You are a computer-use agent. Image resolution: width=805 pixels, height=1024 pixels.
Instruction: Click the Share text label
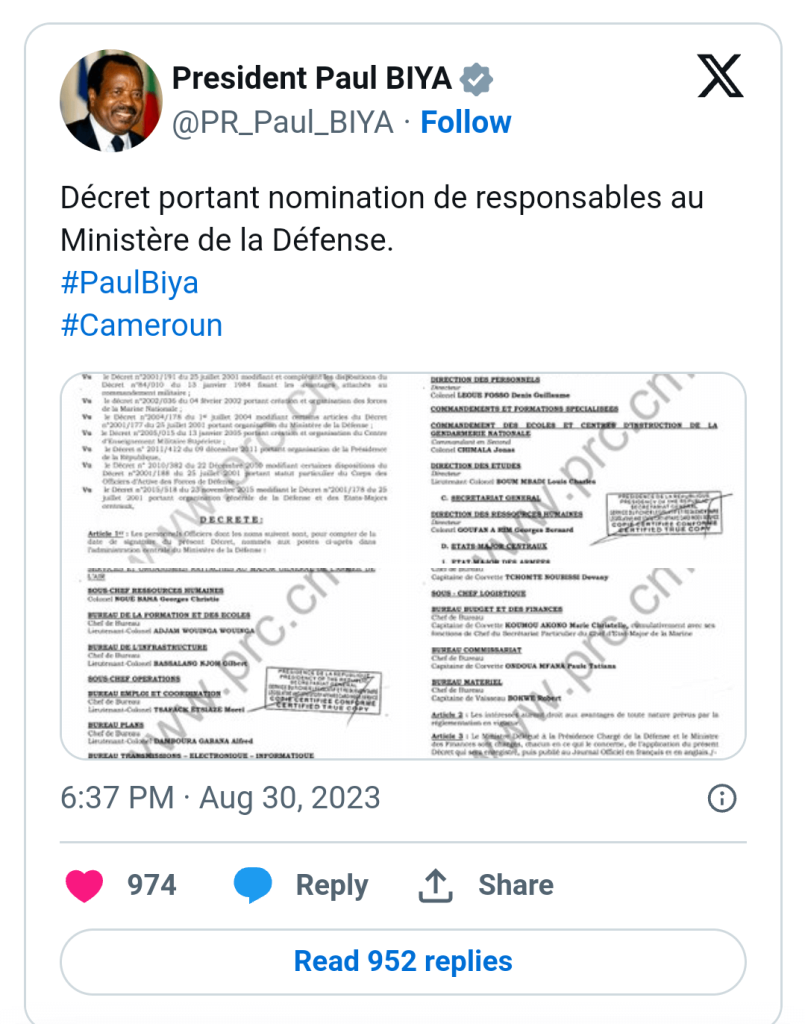pos(516,885)
